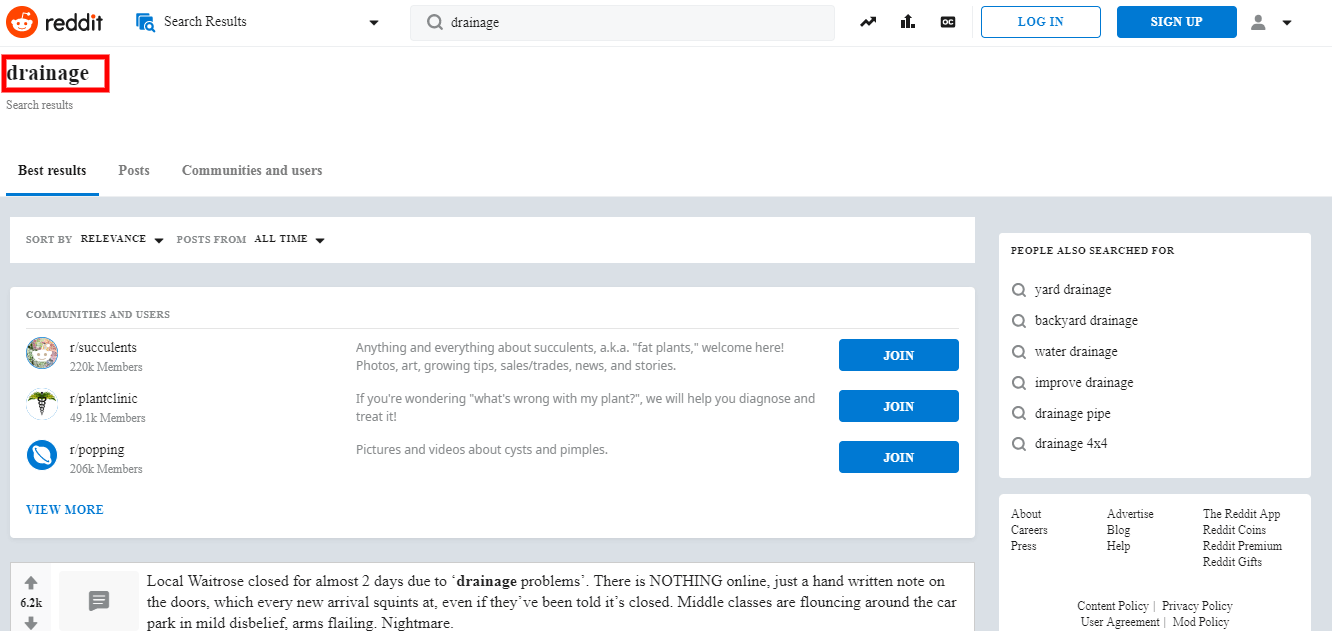Search for improve drainage suggestion
1332x631 pixels.
click(x=1084, y=383)
